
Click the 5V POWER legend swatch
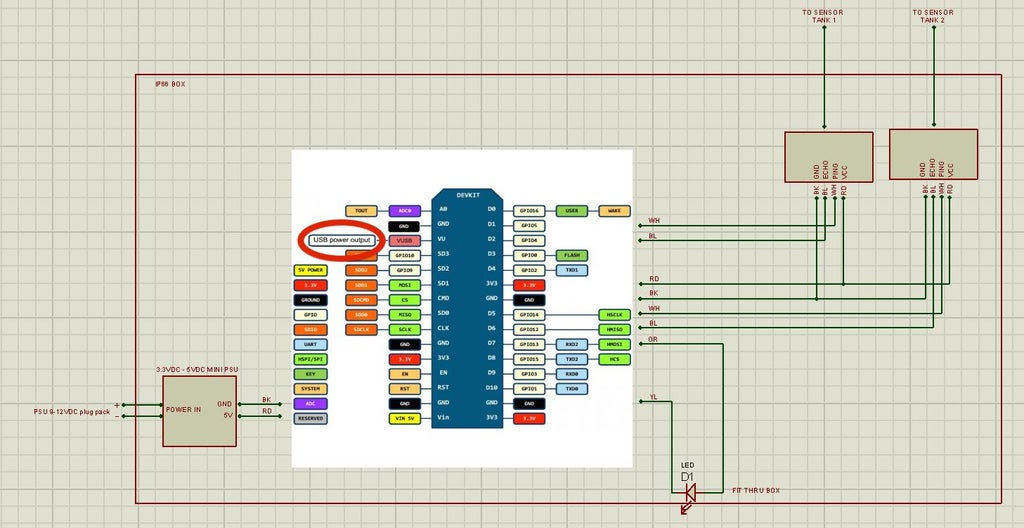point(310,270)
